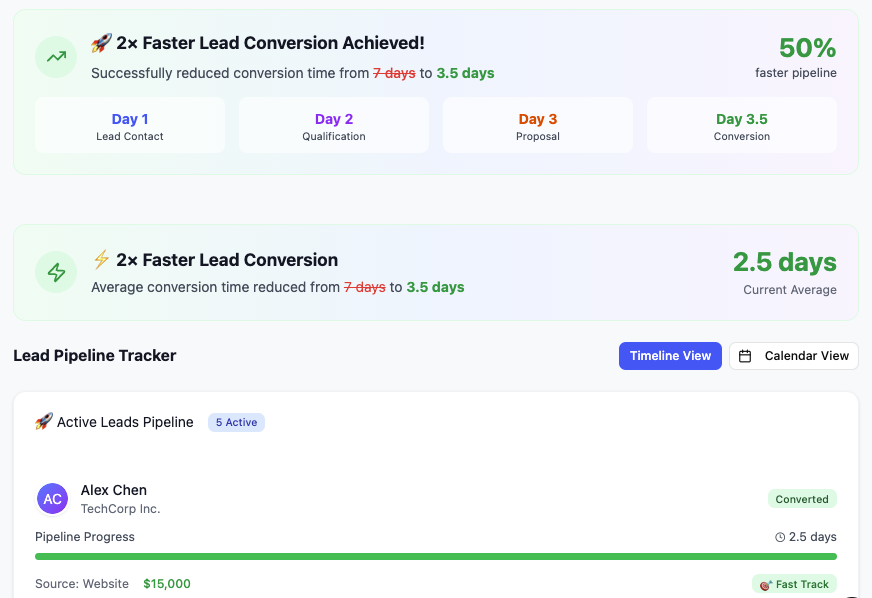
Task: Click the Converted status badge
Action: [x=802, y=499]
